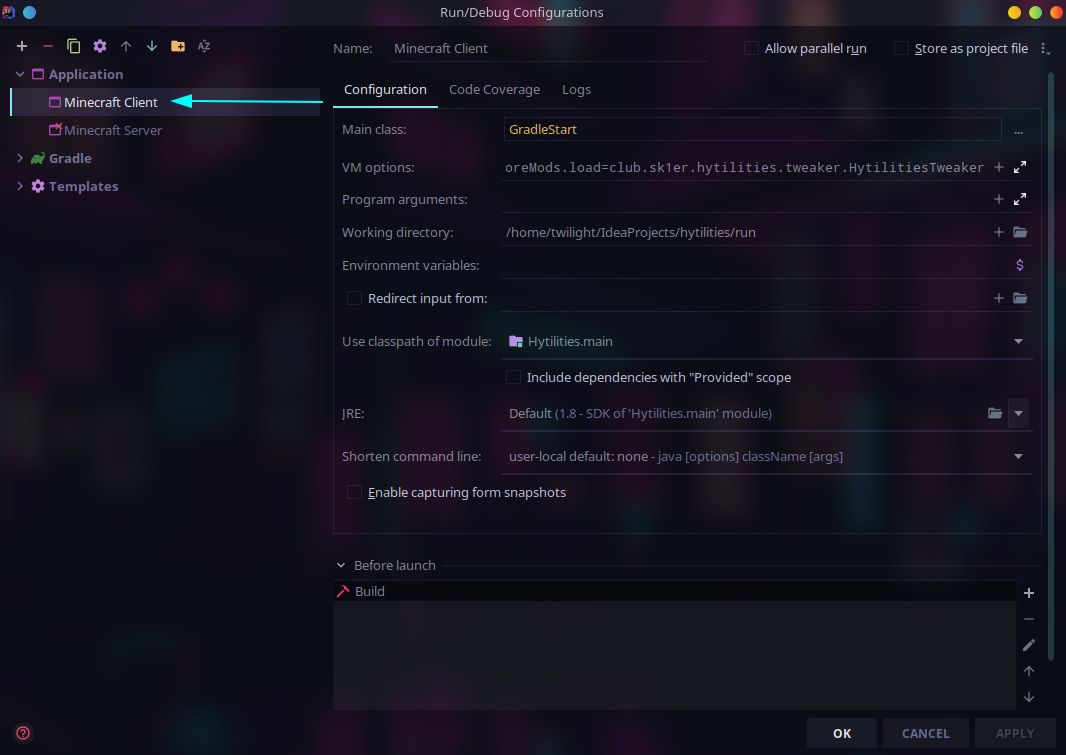This screenshot has height=755, width=1066.
Task: Tick Include dependencies with Provided scope
Action: [x=513, y=377]
